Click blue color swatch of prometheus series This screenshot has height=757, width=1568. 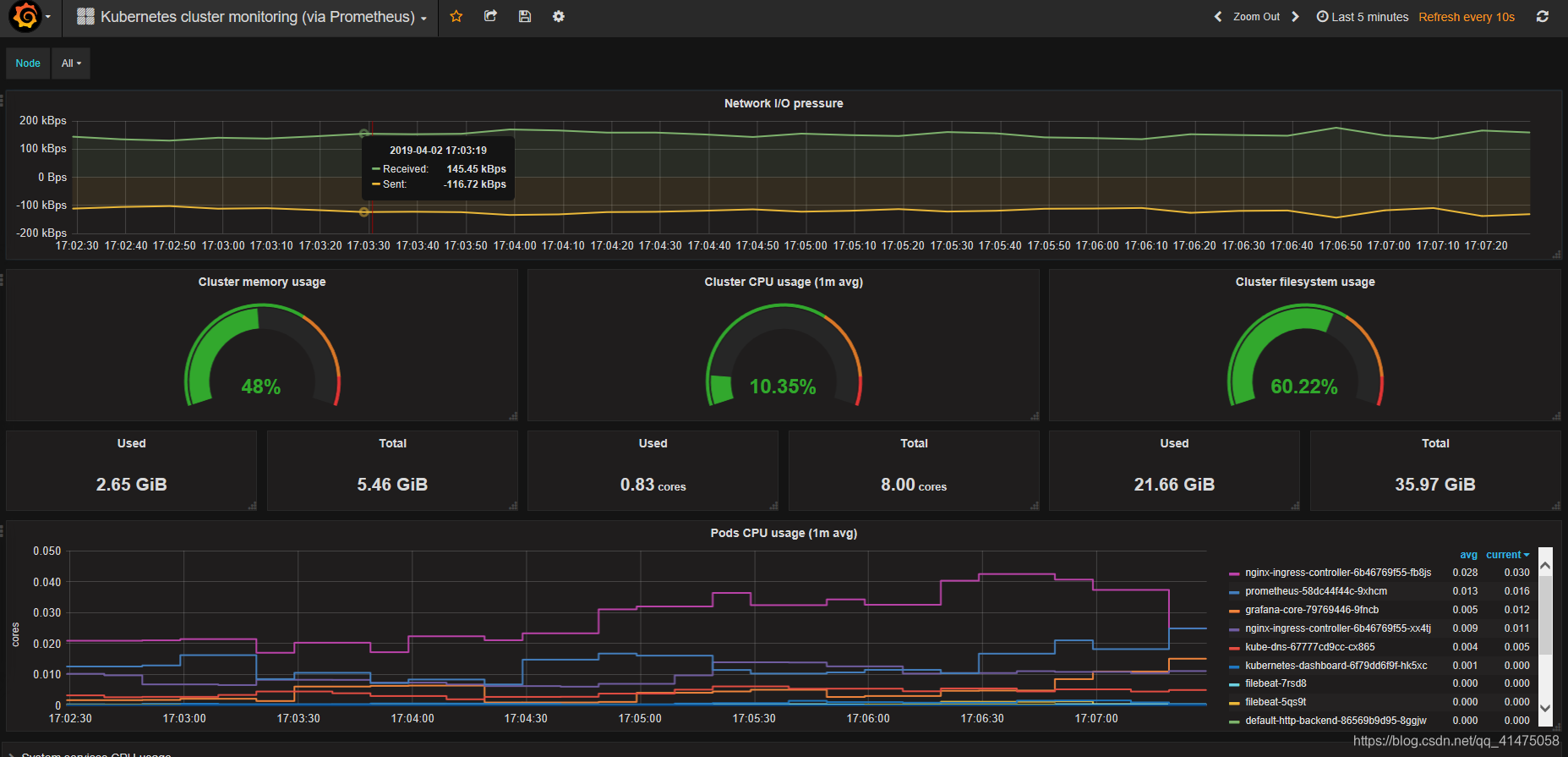(x=1234, y=592)
